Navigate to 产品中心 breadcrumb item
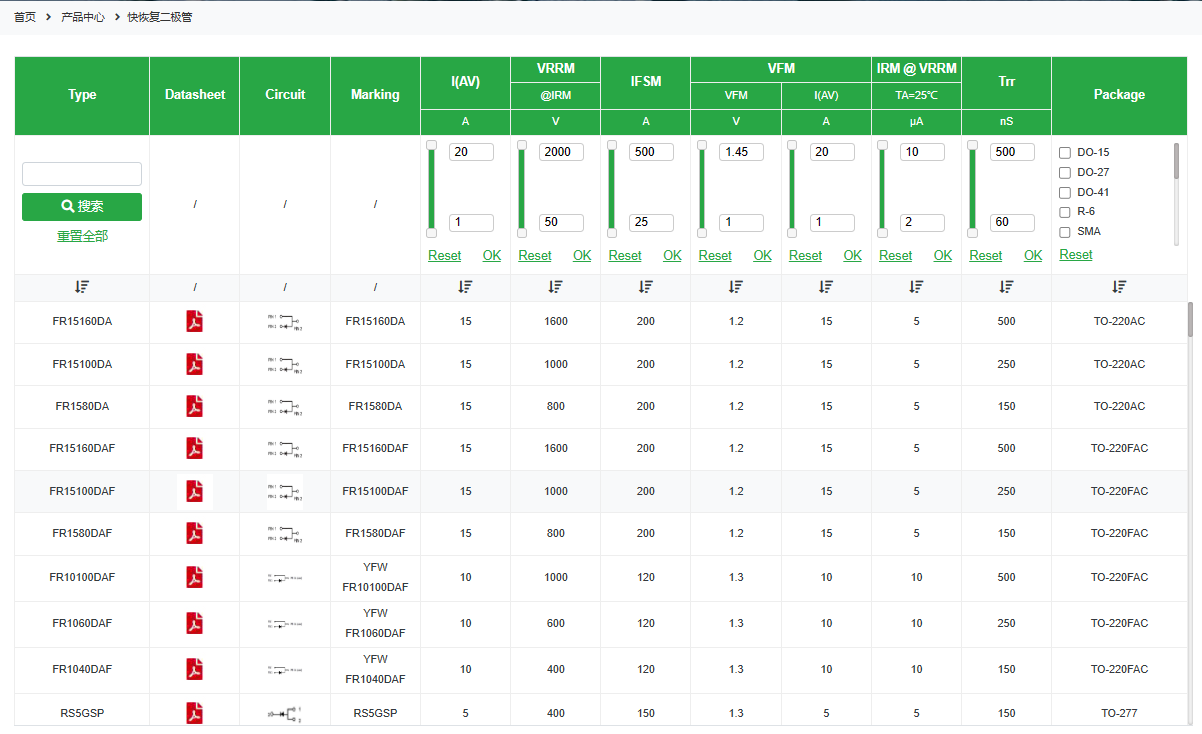1202x734 pixels. 83,17
